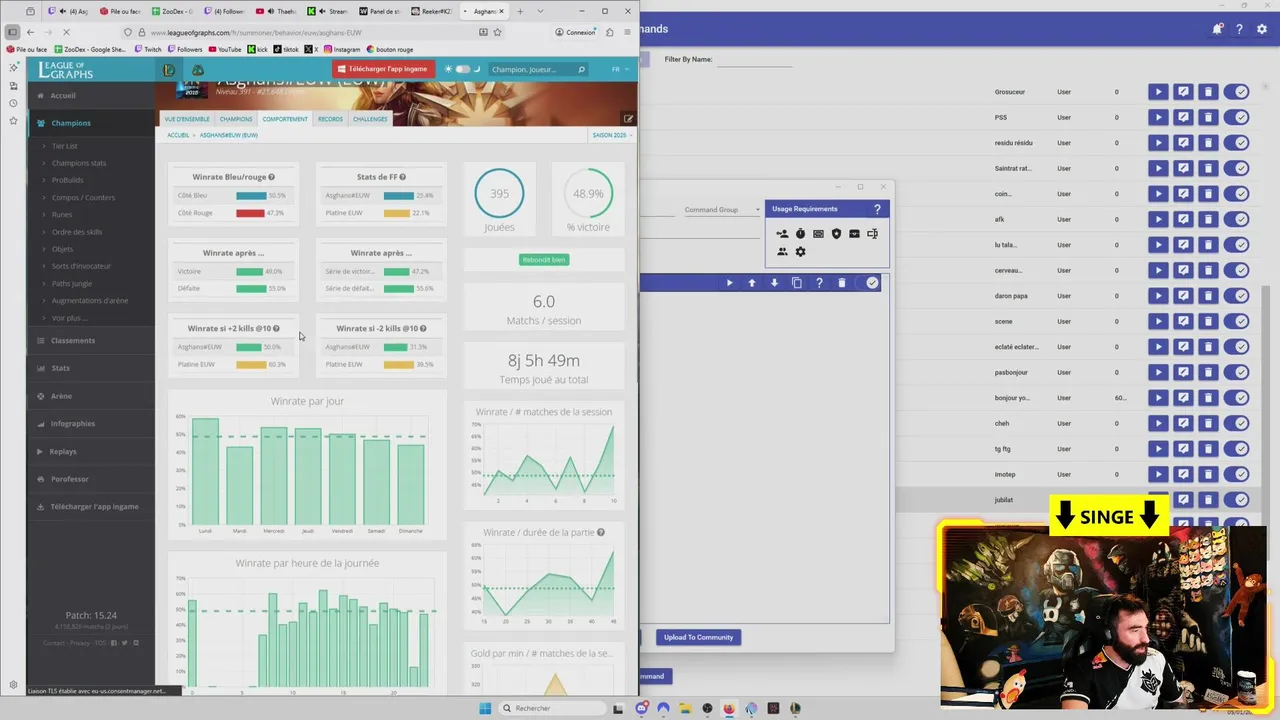Image resolution: width=1280 pixels, height=720 pixels.
Task: Move action down with the down arrow
Action: 774,283
